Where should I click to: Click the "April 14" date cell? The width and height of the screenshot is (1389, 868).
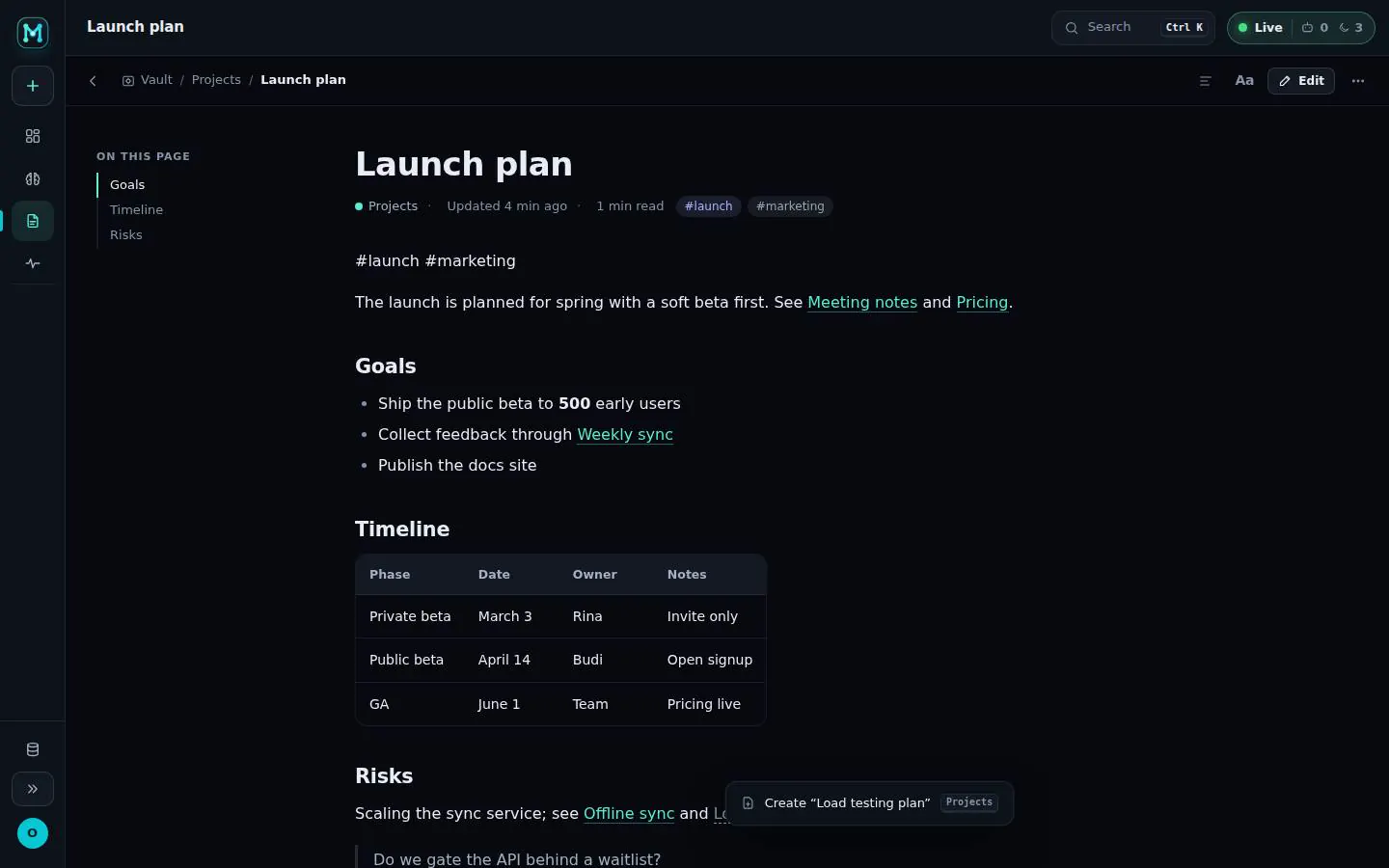(504, 660)
